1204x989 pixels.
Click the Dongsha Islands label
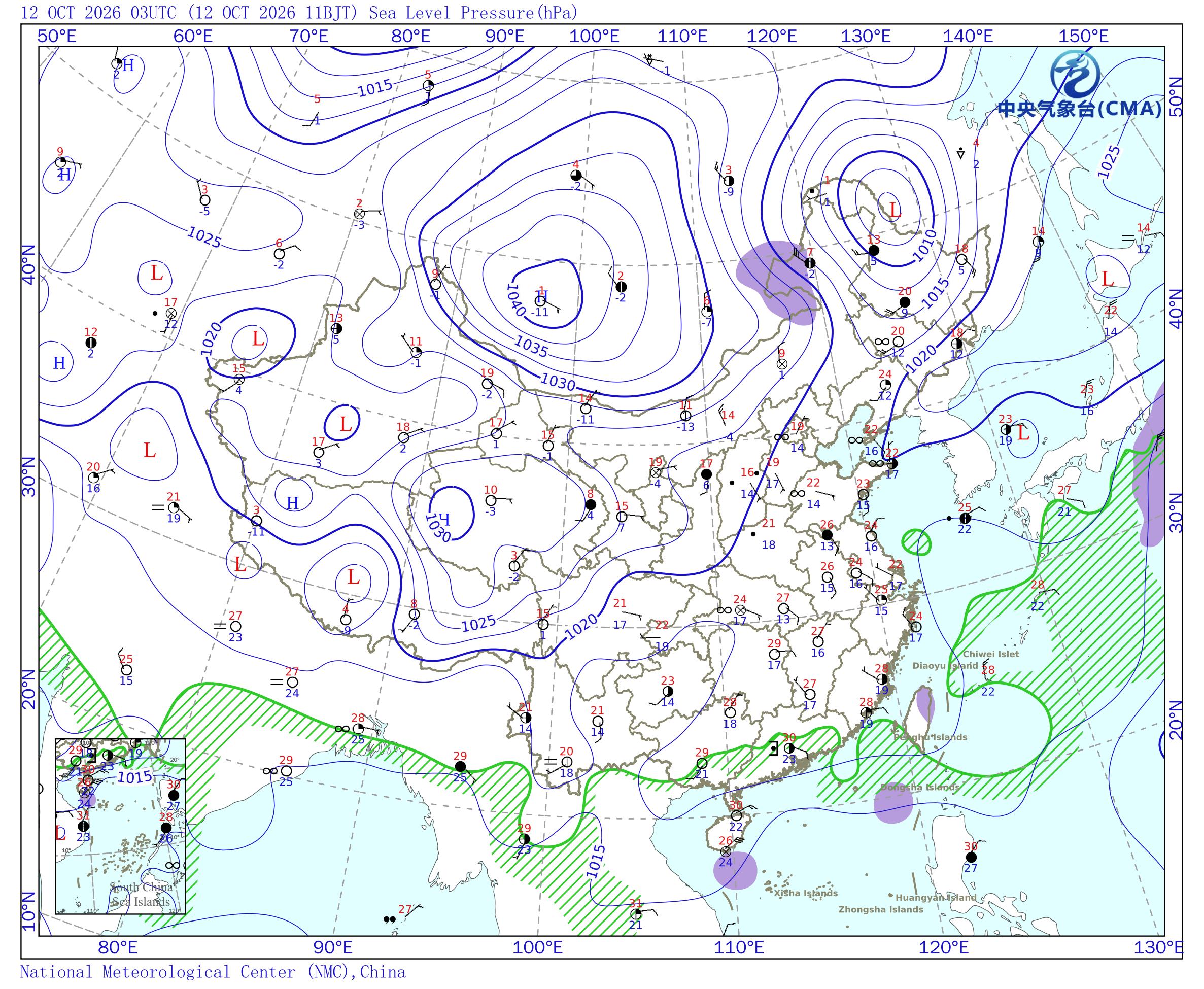point(919,788)
